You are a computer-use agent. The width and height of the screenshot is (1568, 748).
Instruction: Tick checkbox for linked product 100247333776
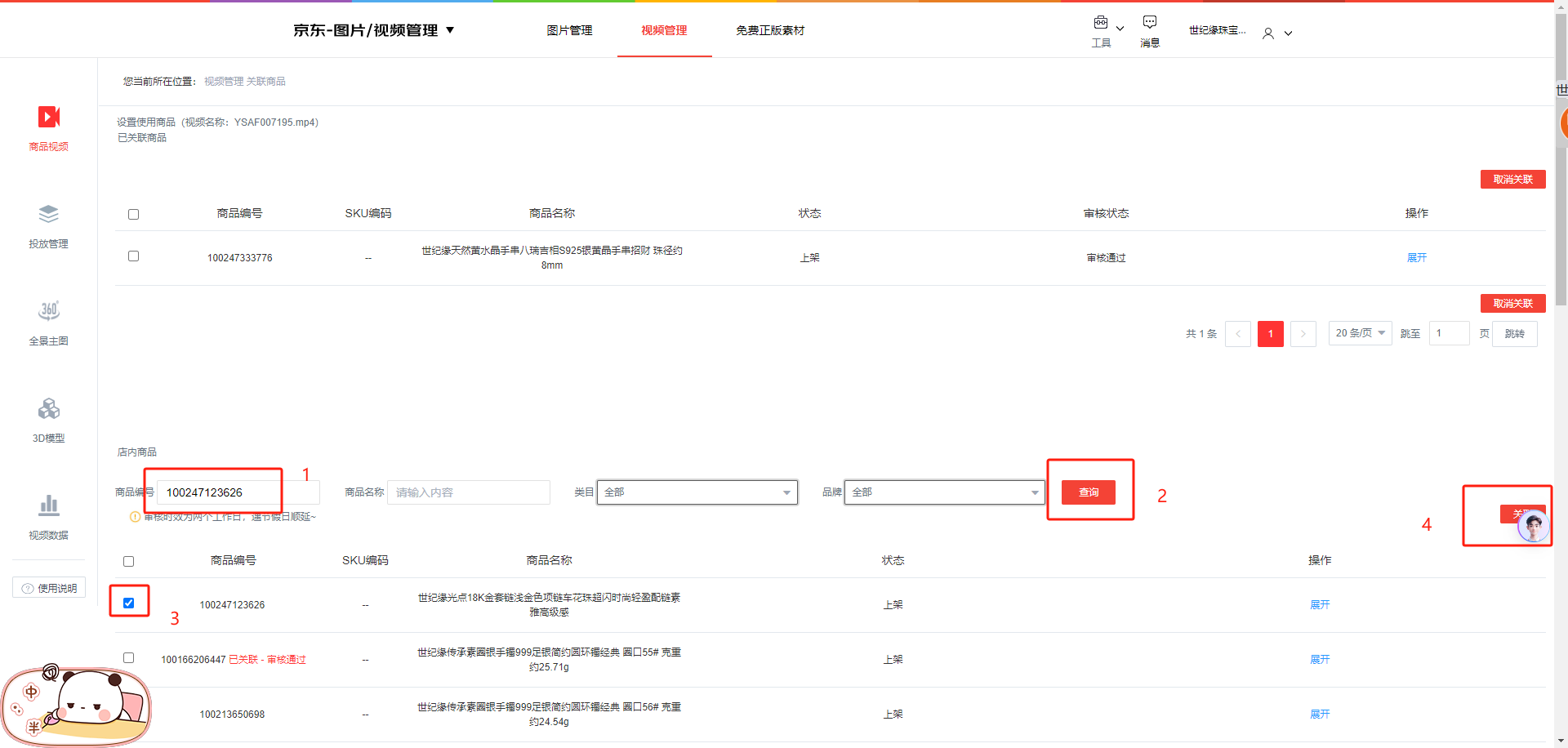tap(134, 256)
